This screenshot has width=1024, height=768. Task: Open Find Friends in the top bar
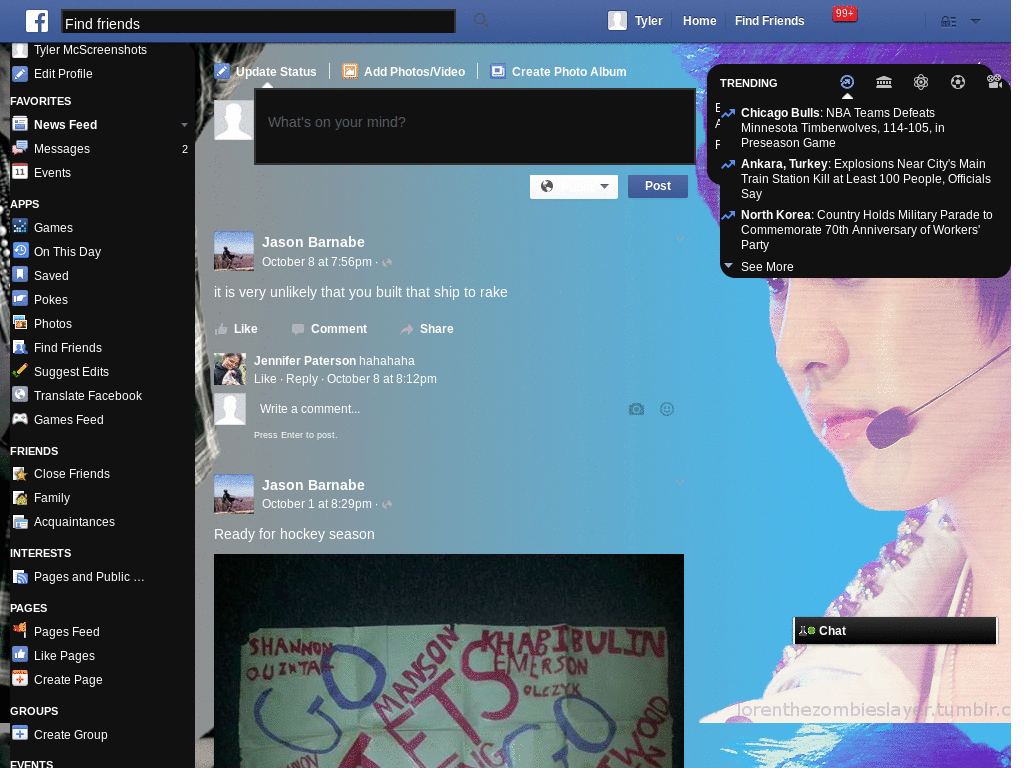pos(769,21)
